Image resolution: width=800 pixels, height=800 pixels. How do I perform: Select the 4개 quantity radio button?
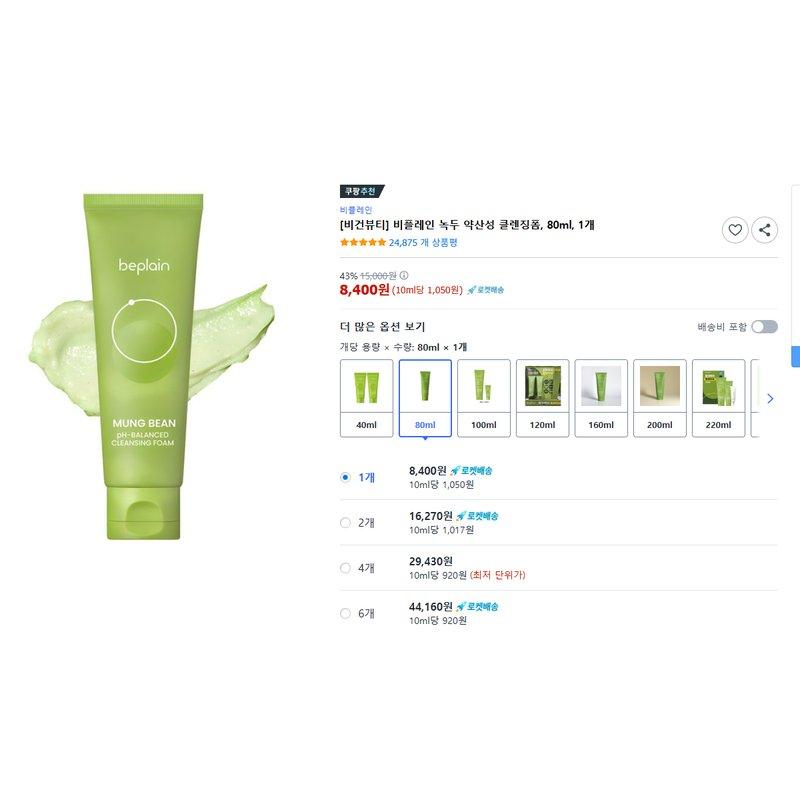point(345,568)
